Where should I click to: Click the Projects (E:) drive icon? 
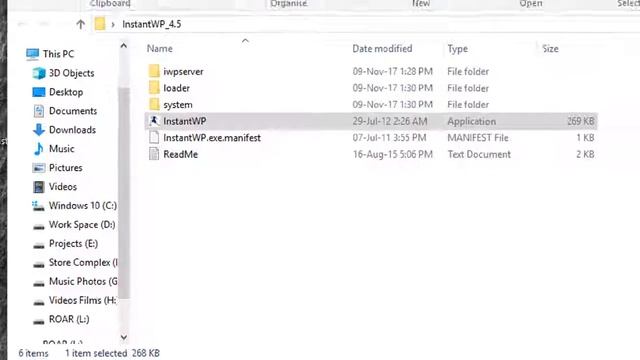point(39,245)
